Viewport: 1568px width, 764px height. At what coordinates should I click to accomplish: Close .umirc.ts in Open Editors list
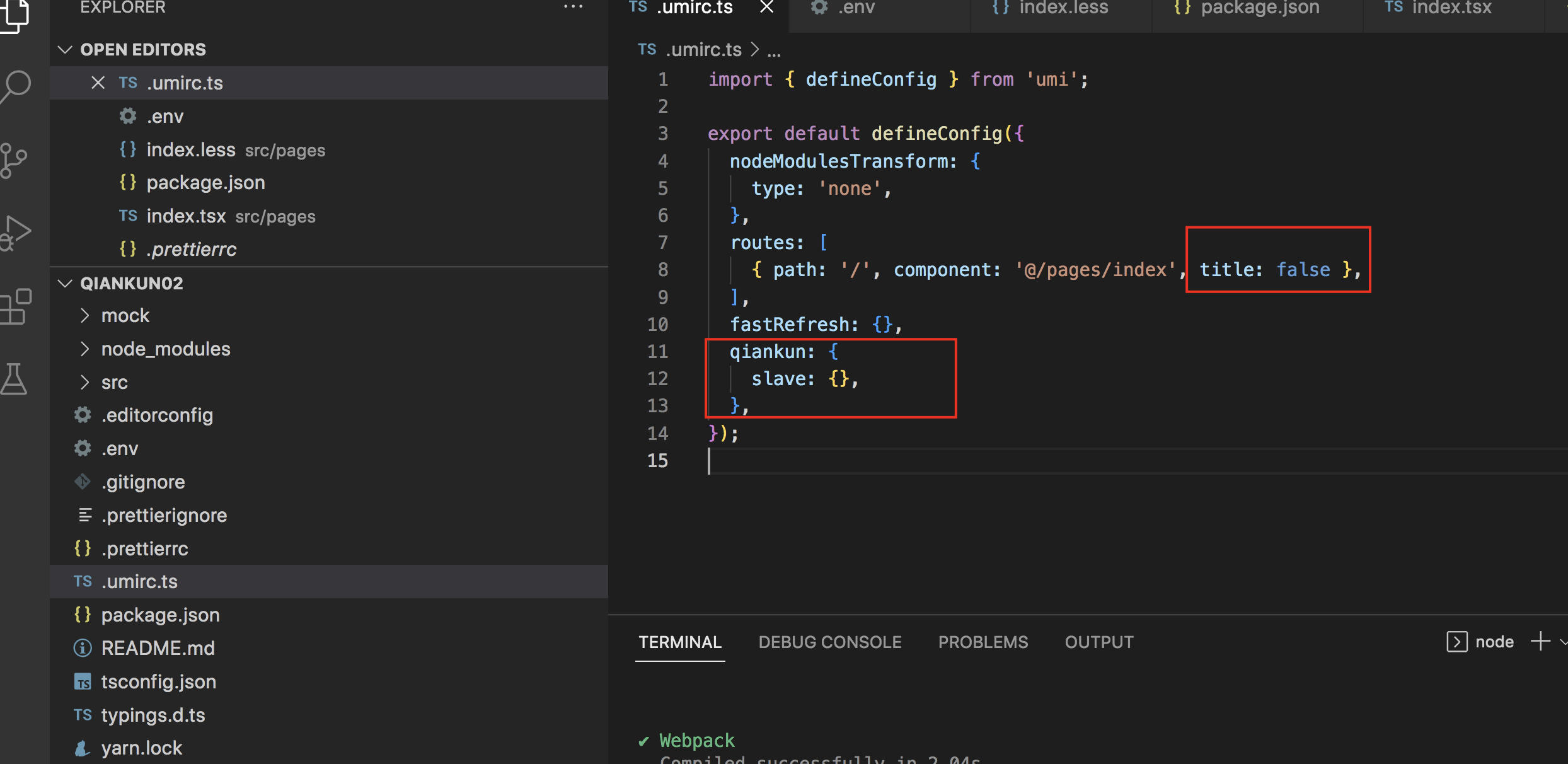[98, 83]
